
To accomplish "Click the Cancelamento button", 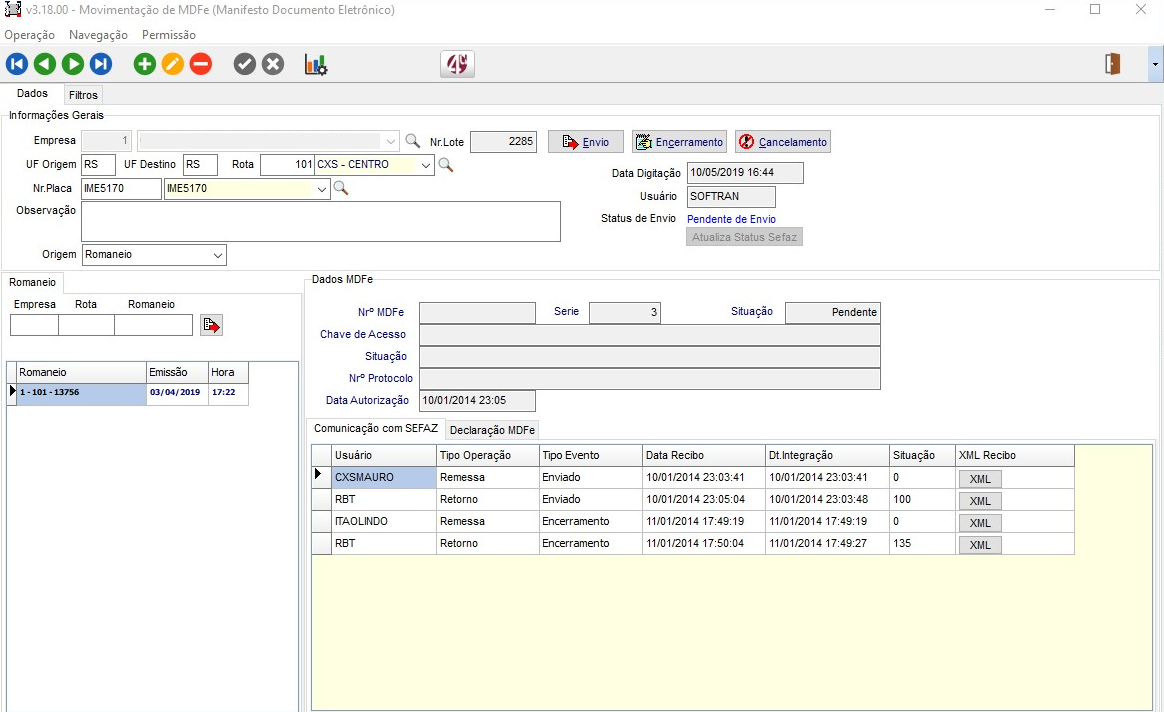I will pyautogui.click(x=783, y=142).
